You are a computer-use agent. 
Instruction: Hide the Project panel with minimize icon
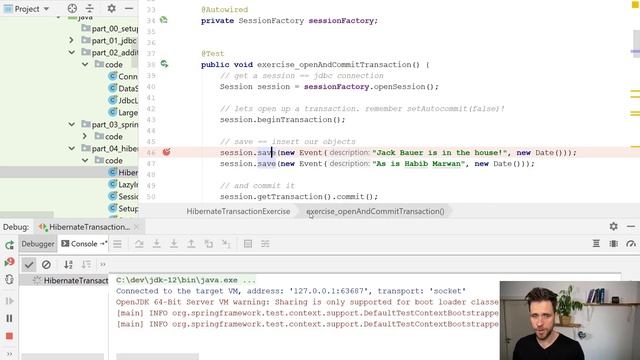[x=129, y=9]
